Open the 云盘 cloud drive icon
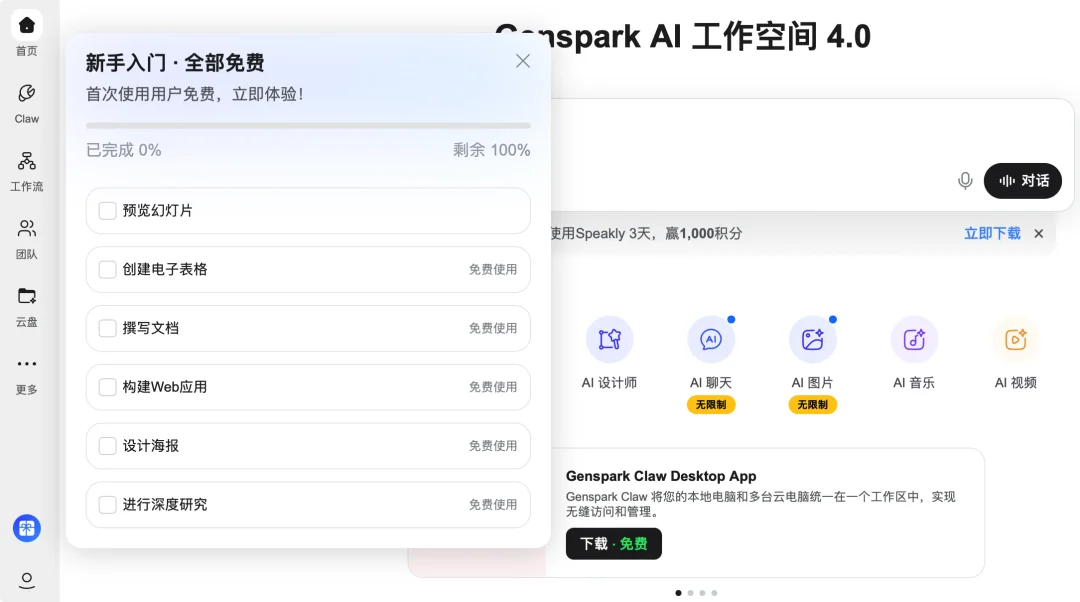This screenshot has height=602, width=1080. (x=27, y=296)
